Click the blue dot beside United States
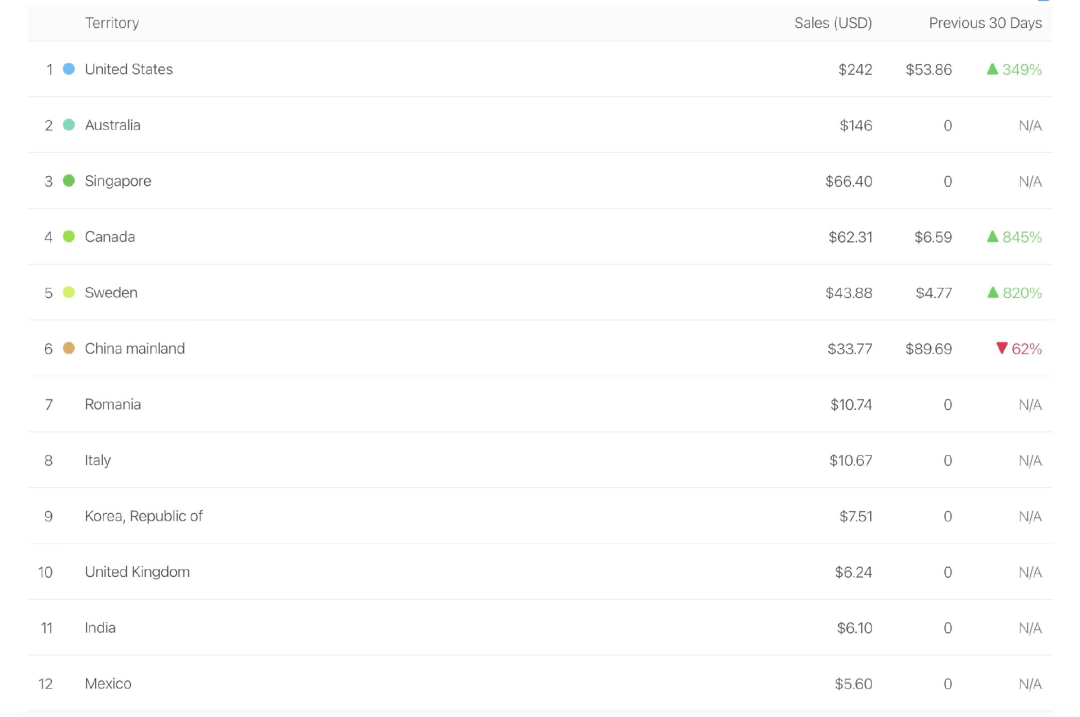Screen dimensions: 1080x717 pos(69,69)
